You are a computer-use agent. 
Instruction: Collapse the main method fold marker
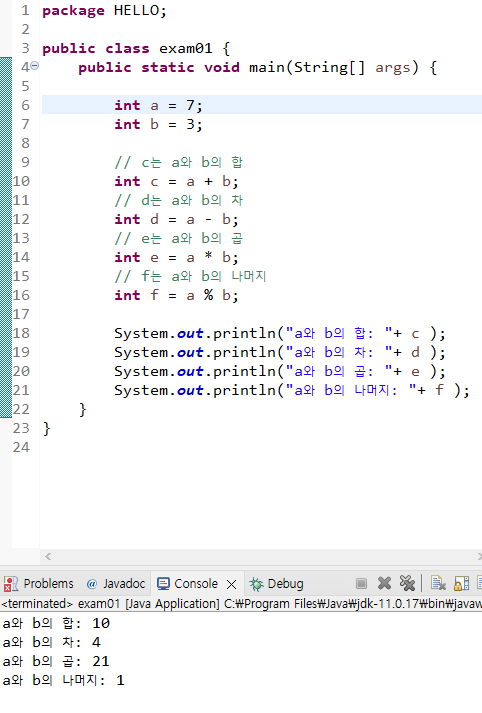pos(35,66)
